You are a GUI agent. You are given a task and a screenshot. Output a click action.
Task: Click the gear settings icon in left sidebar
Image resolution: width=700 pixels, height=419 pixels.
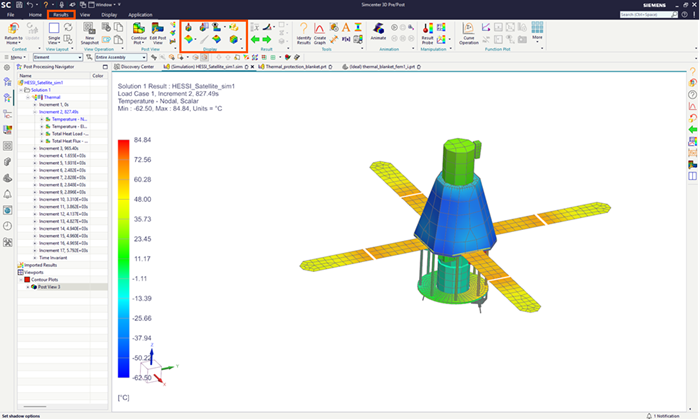tap(7, 67)
